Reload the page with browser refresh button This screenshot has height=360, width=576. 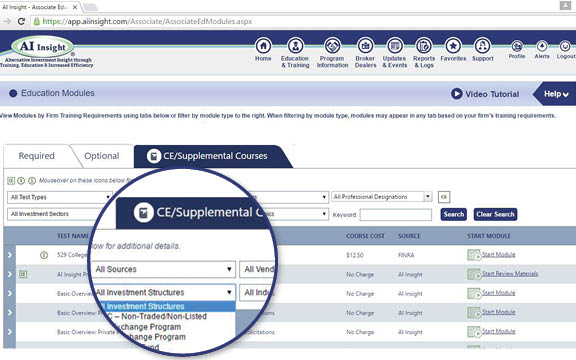[21, 21]
